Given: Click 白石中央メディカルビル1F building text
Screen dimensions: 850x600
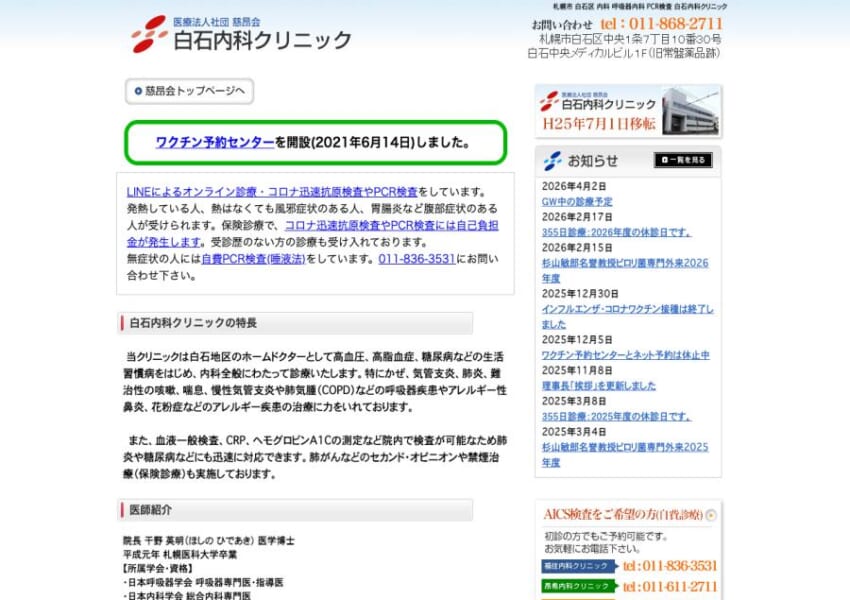Looking at the screenshot, I should [x=623, y=53].
